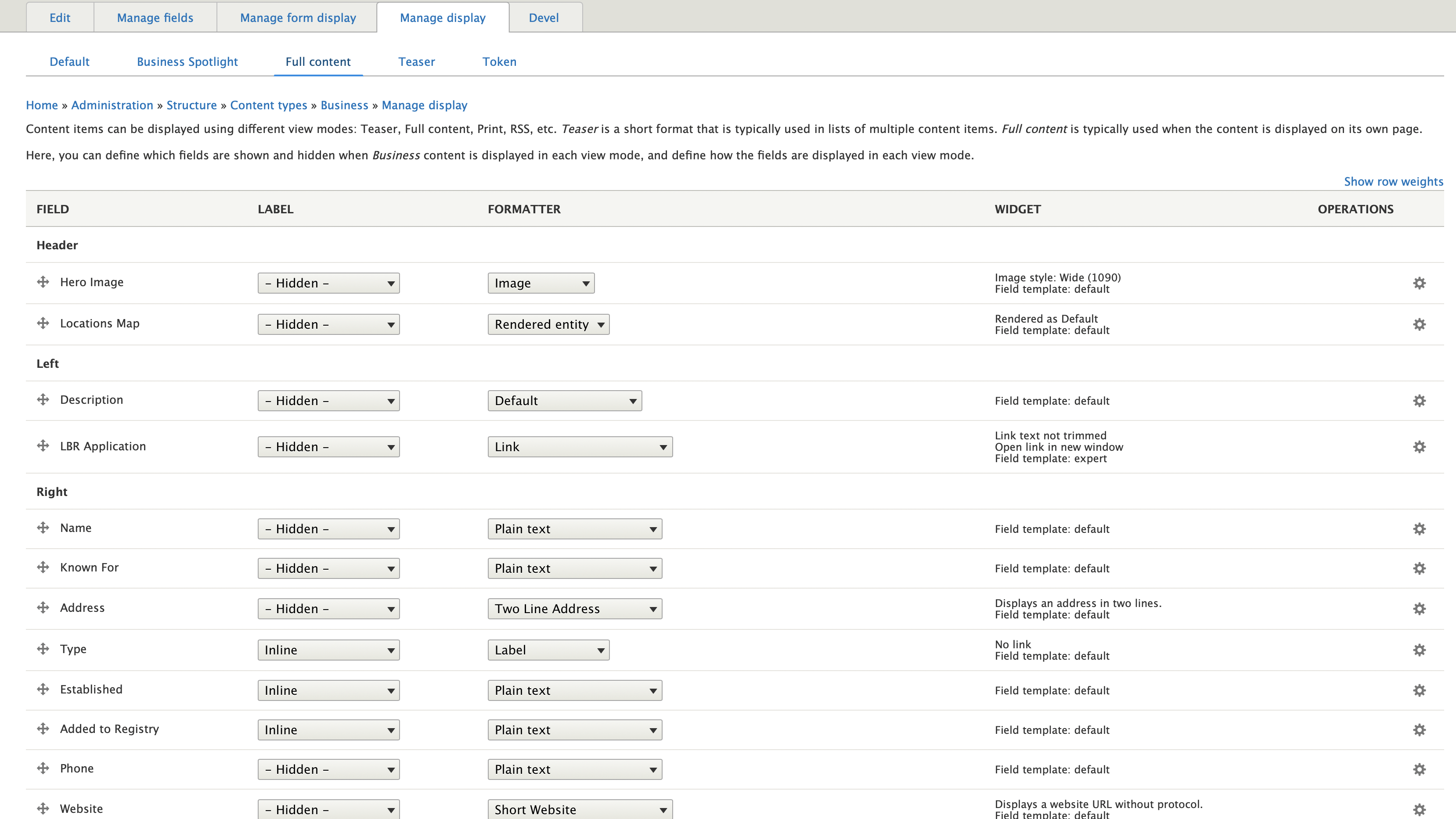Click the gear icon for LBR Application
The image size is (1456, 819).
pyautogui.click(x=1419, y=447)
